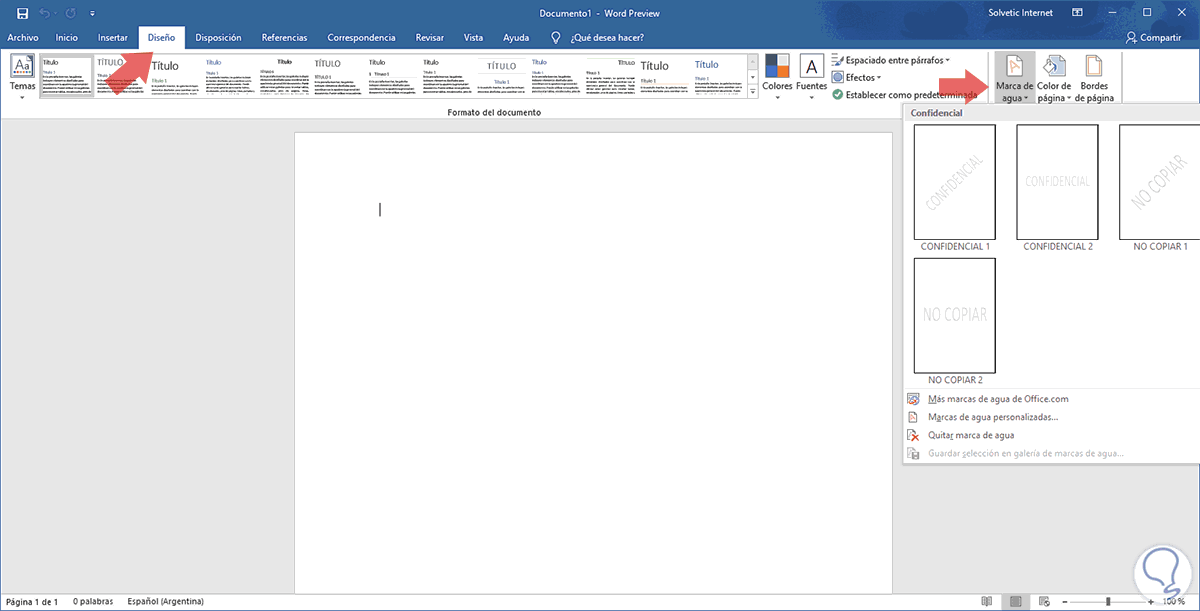Open the Temas gallery button
This screenshot has height=611, width=1200.
[x=22, y=77]
